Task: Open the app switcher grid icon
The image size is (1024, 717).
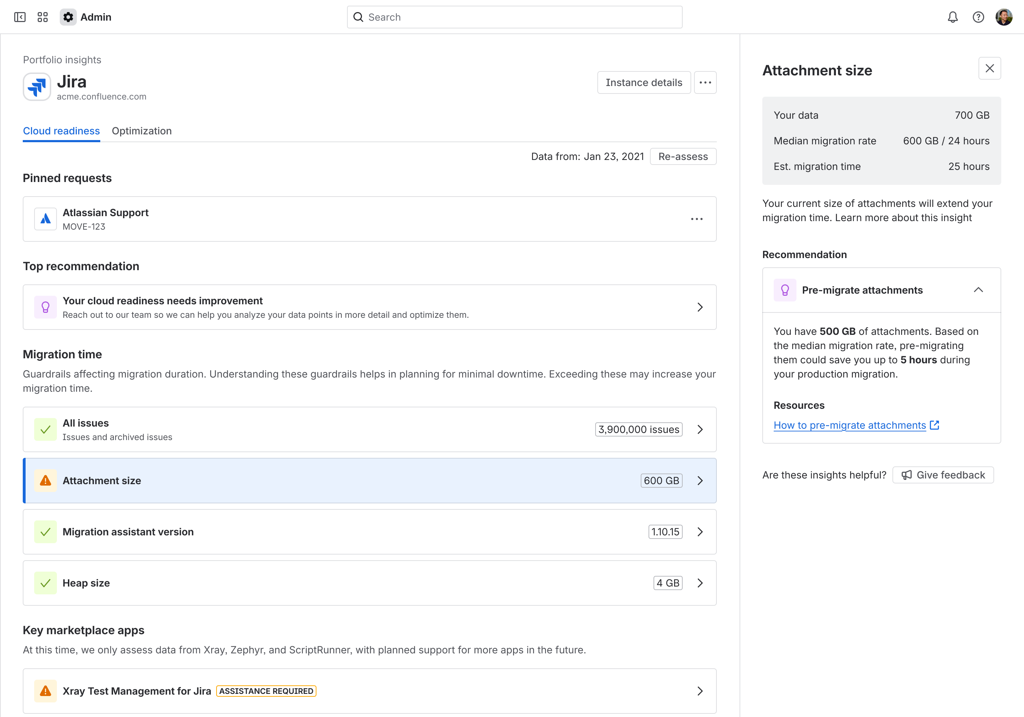Action: tap(41, 16)
